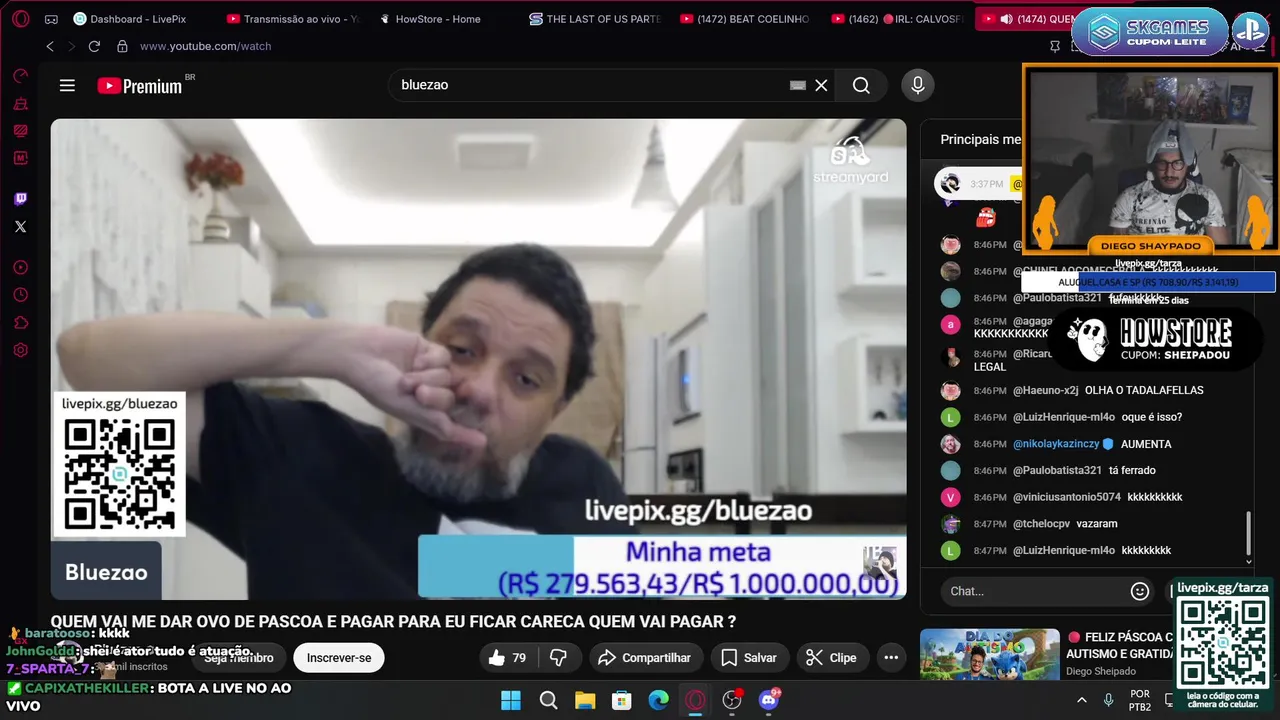Click the padlock site info icon
Image resolution: width=1280 pixels, height=720 pixels.
(x=122, y=46)
